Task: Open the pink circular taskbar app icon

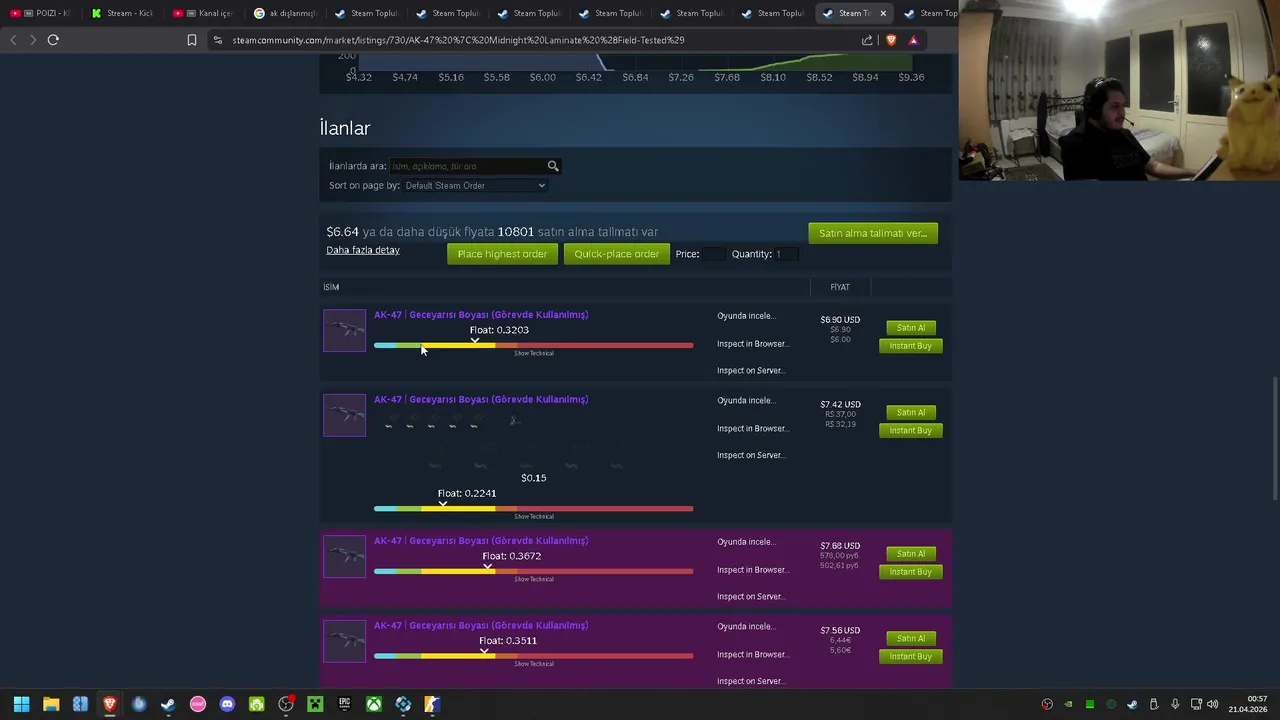Action: click(x=198, y=704)
